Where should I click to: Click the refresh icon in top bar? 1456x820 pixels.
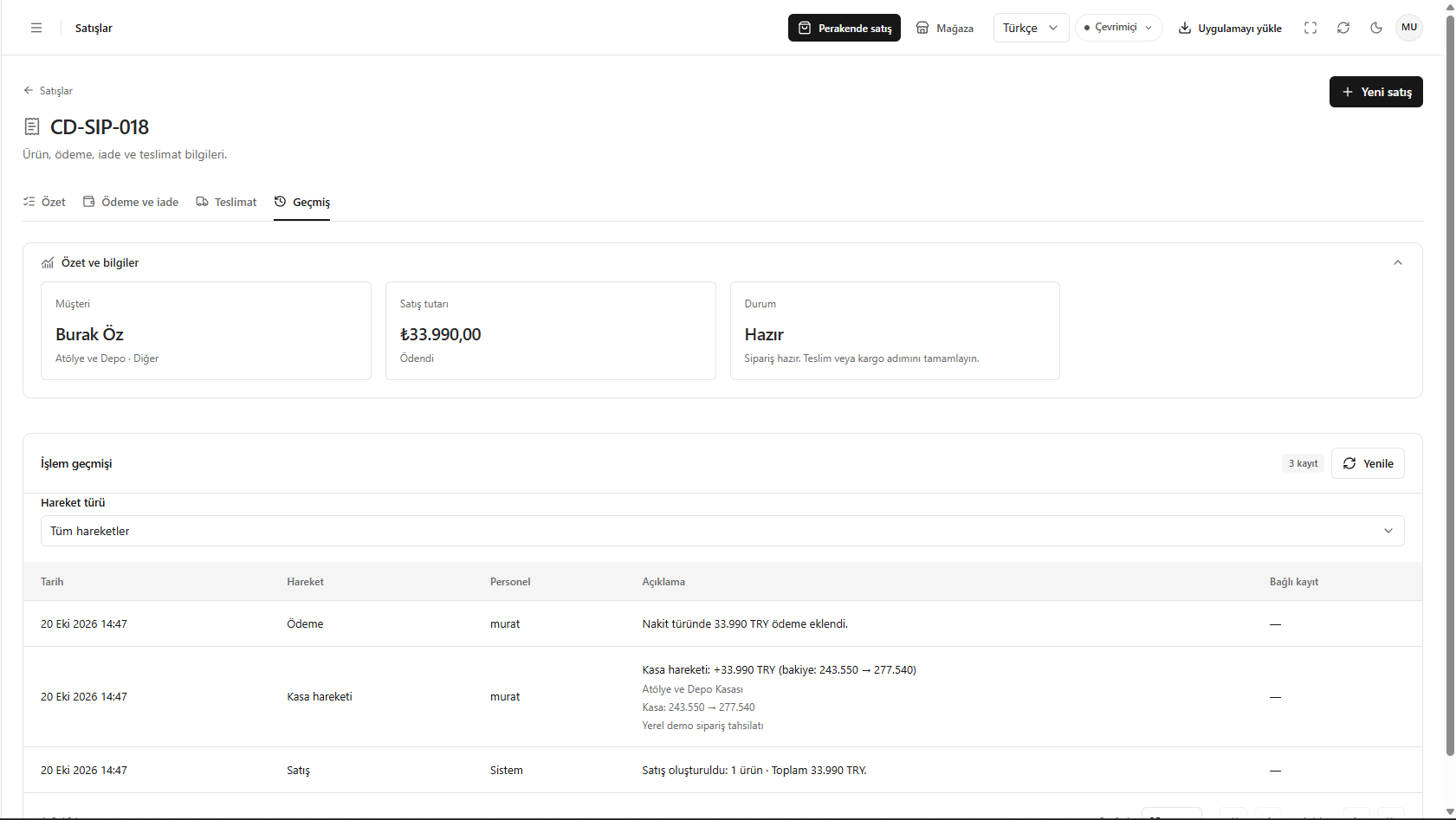1343,28
